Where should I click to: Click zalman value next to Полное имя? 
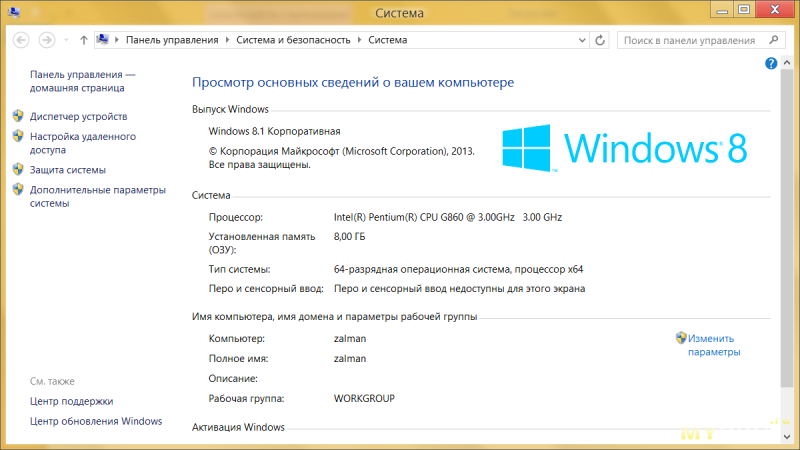click(350, 359)
